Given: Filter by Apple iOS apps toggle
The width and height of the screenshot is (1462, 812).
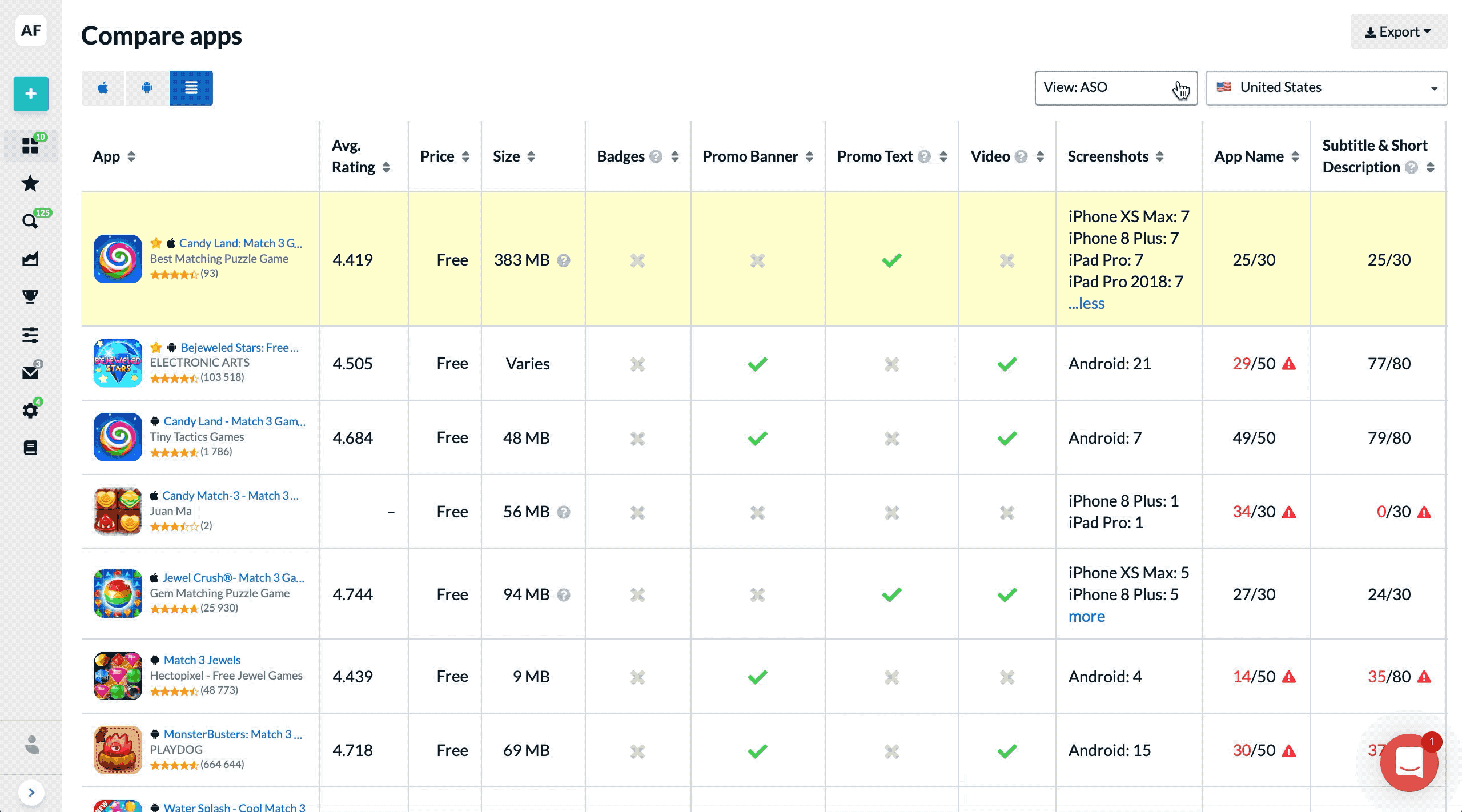Looking at the screenshot, I should click(103, 88).
